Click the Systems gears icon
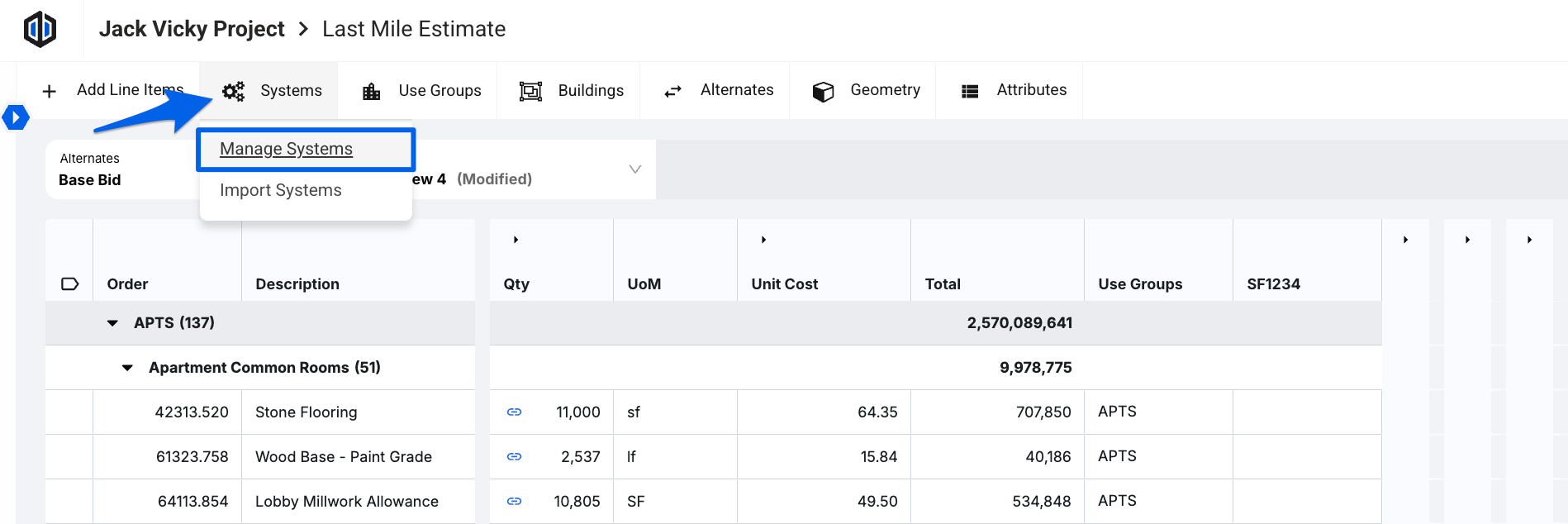This screenshot has width=1568, height=524. tap(234, 91)
